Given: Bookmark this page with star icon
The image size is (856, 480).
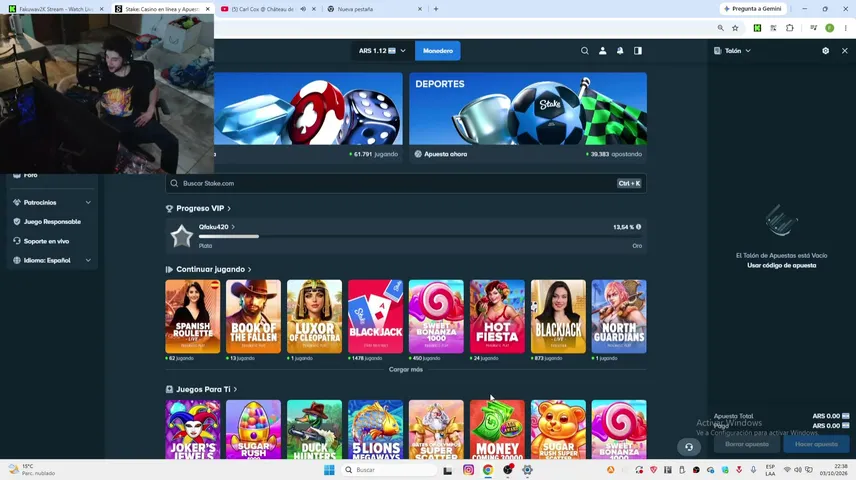Looking at the screenshot, I should [x=735, y=28].
